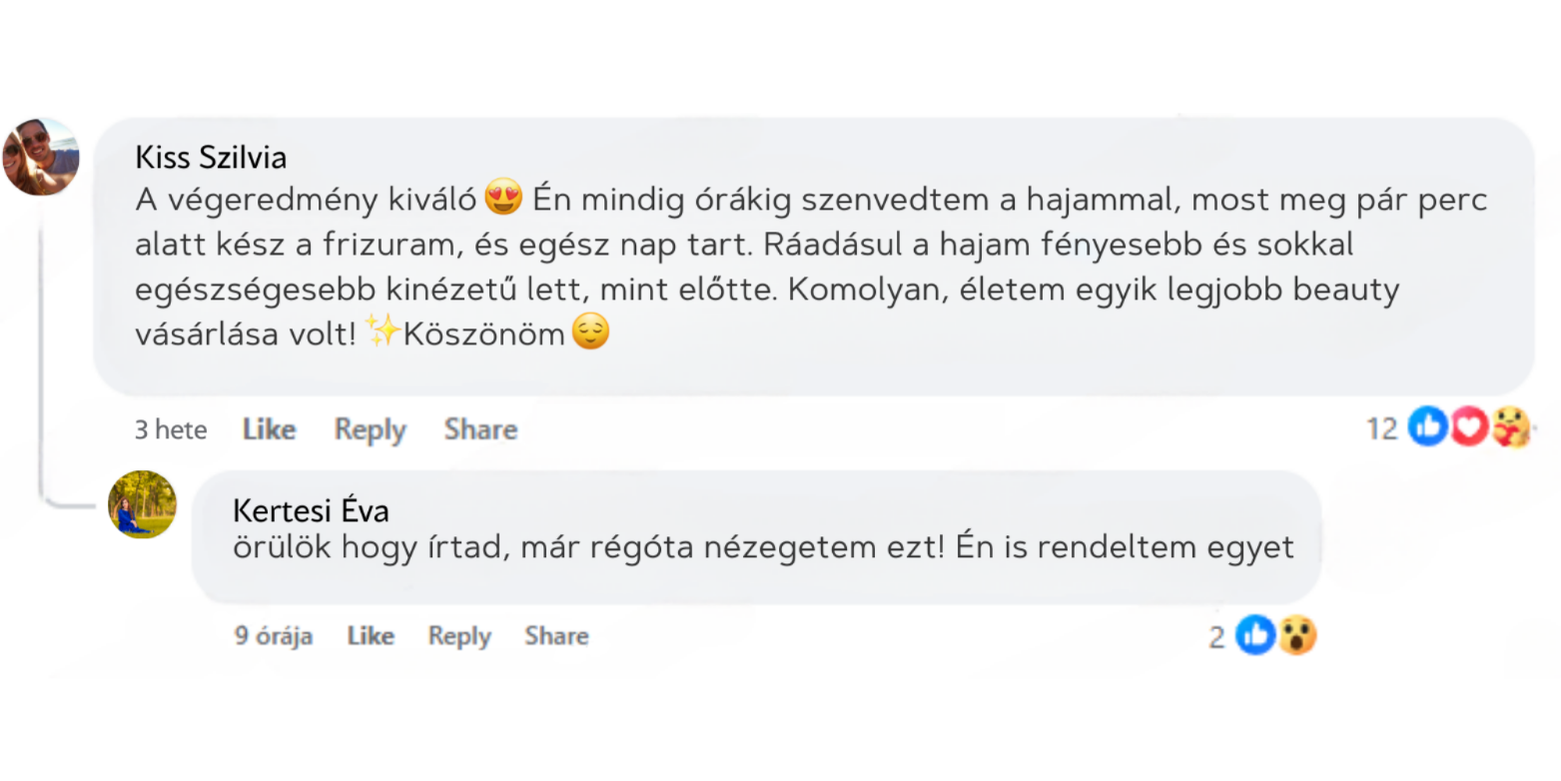Share Kertesi Éva's reply
Image resolution: width=1561 pixels, height=781 pixels.
point(556,636)
